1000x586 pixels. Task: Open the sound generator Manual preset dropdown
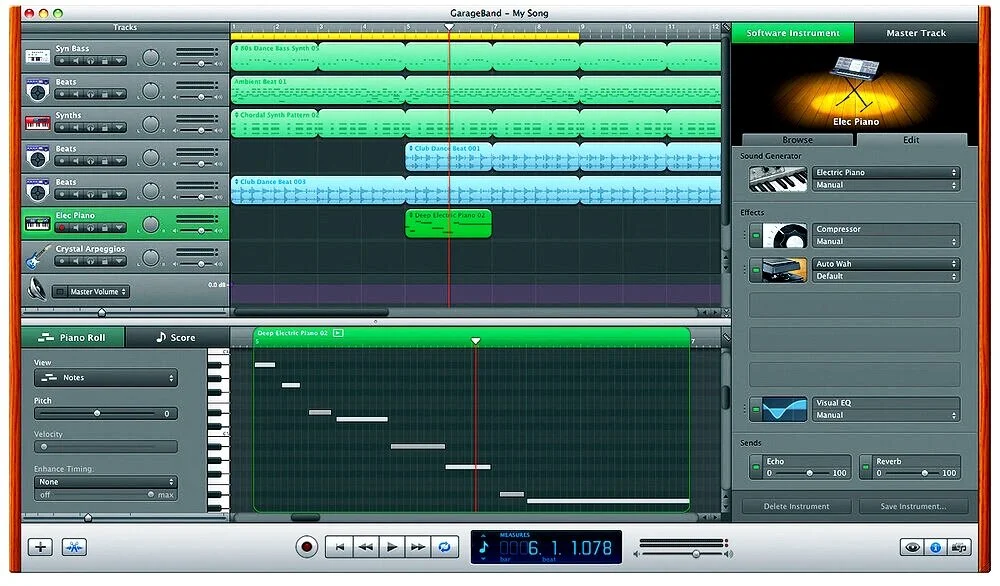point(885,185)
